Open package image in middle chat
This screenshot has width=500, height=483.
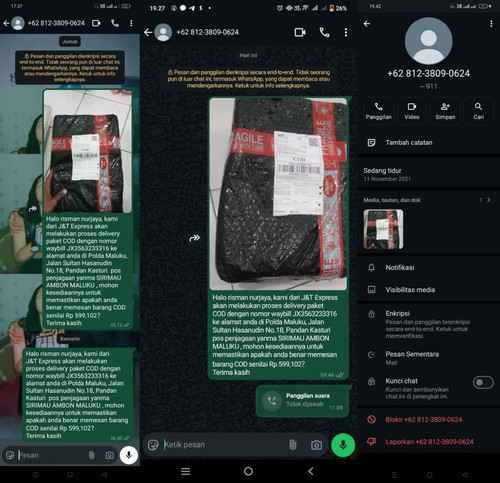[278, 194]
